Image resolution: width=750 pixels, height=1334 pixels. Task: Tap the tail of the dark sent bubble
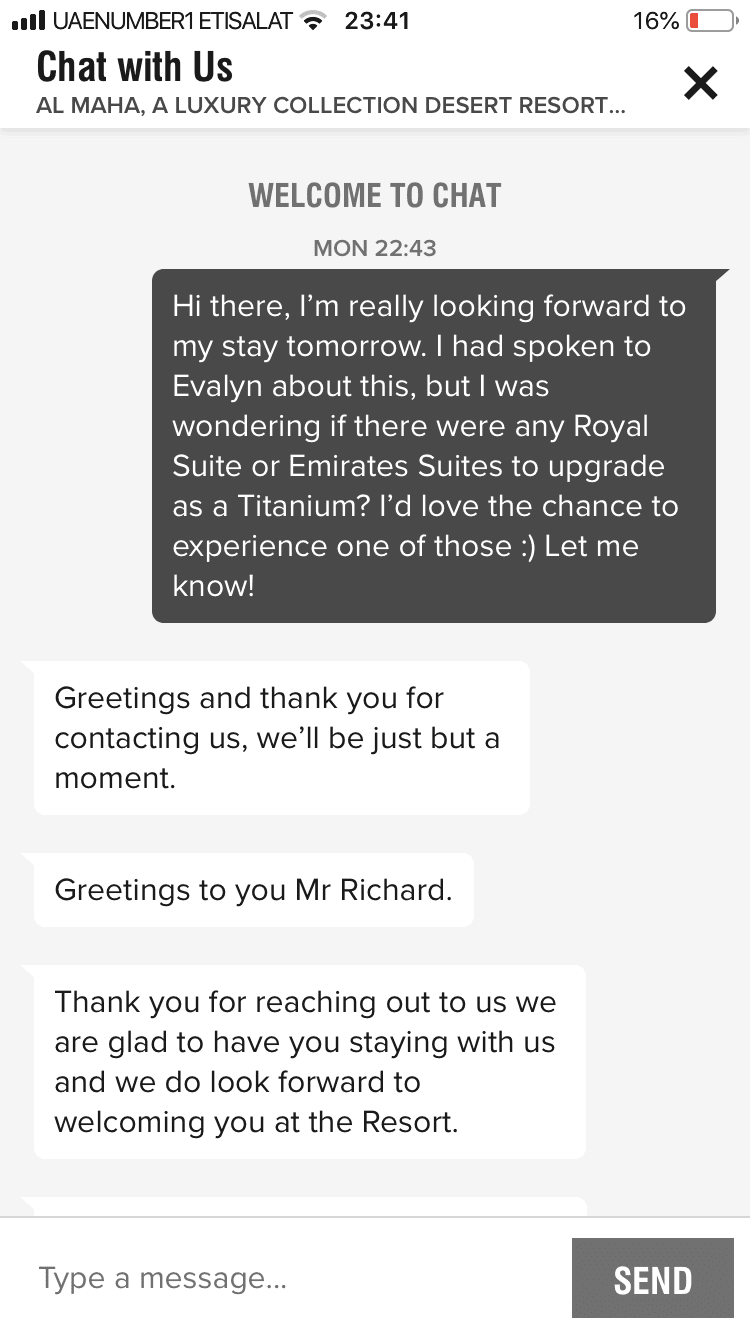coord(722,274)
